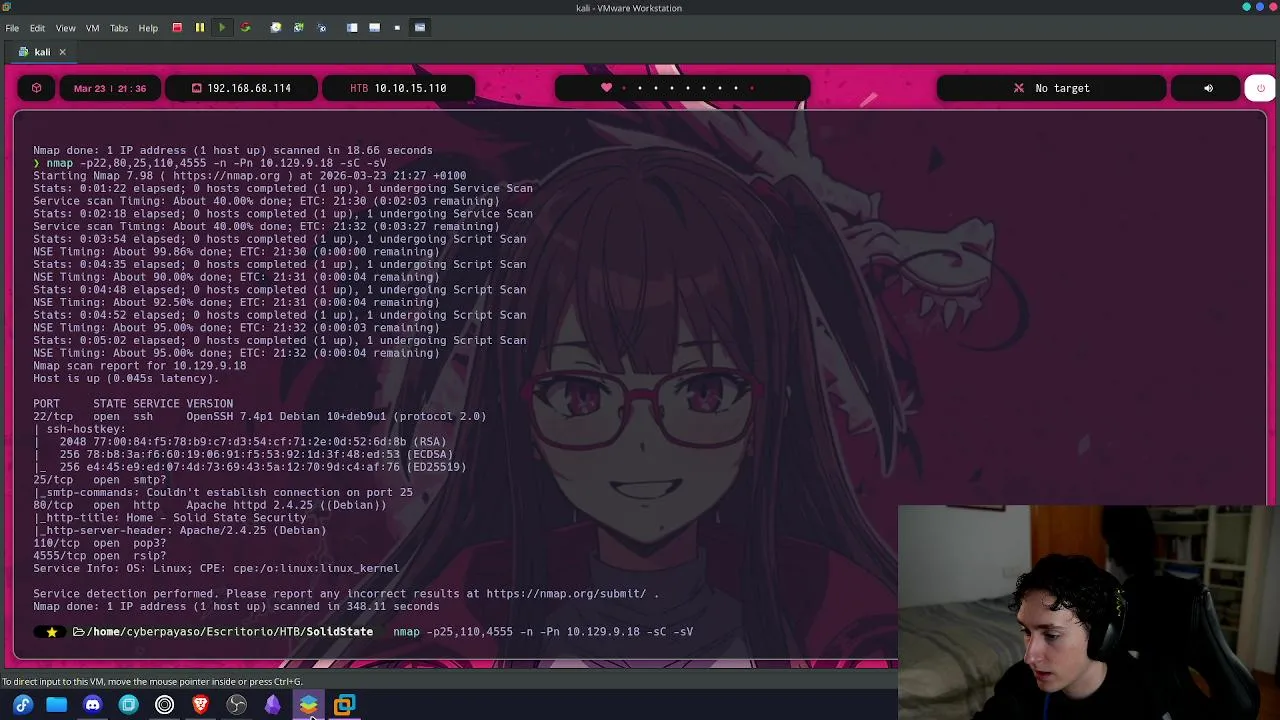This screenshot has height=720, width=1280.
Task: Open the Help menu
Action: click(x=148, y=28)
